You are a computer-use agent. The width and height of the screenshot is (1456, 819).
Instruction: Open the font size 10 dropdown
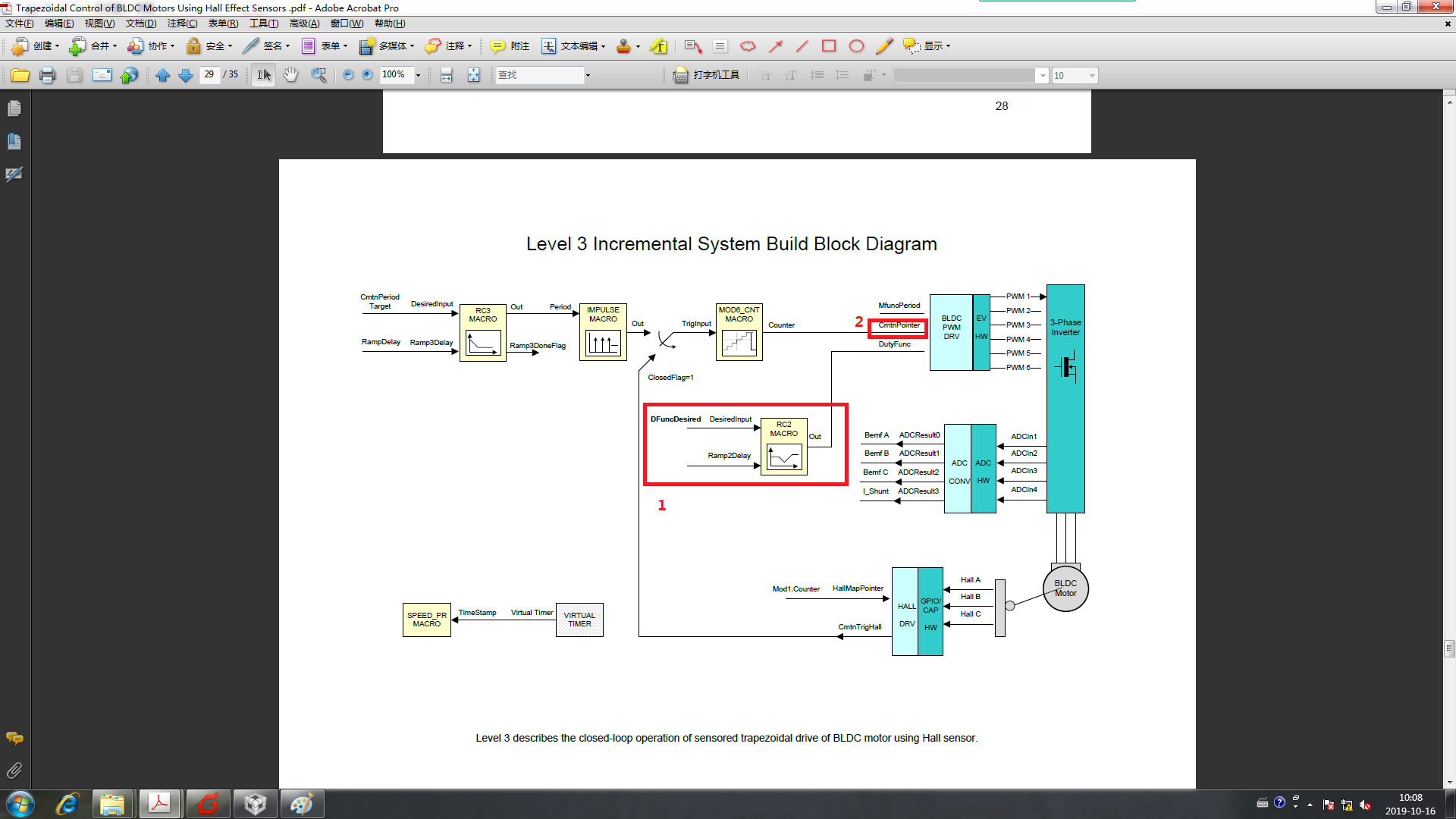tap(1092, 75)
